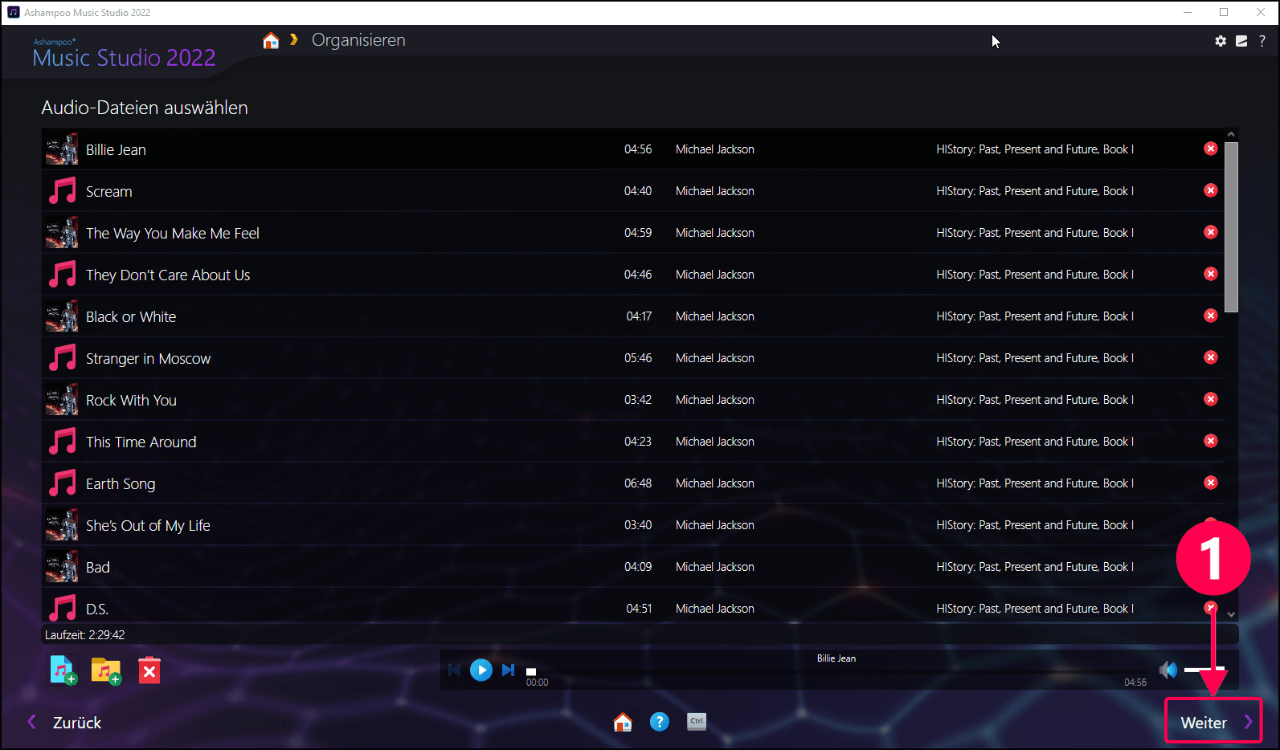Remove Stranger in Moscow track
The image size is (1280, 750).
(x=1210, y=357)
